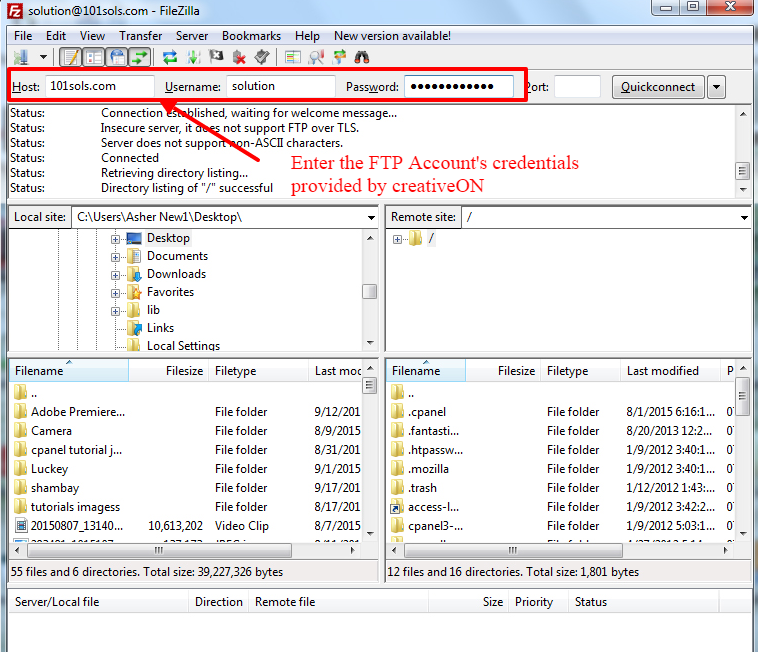Image resolution: width=758 pixels, height=652 pixels.
Task: Disconnect from the current server icon
Action: [x=239, y=58]
